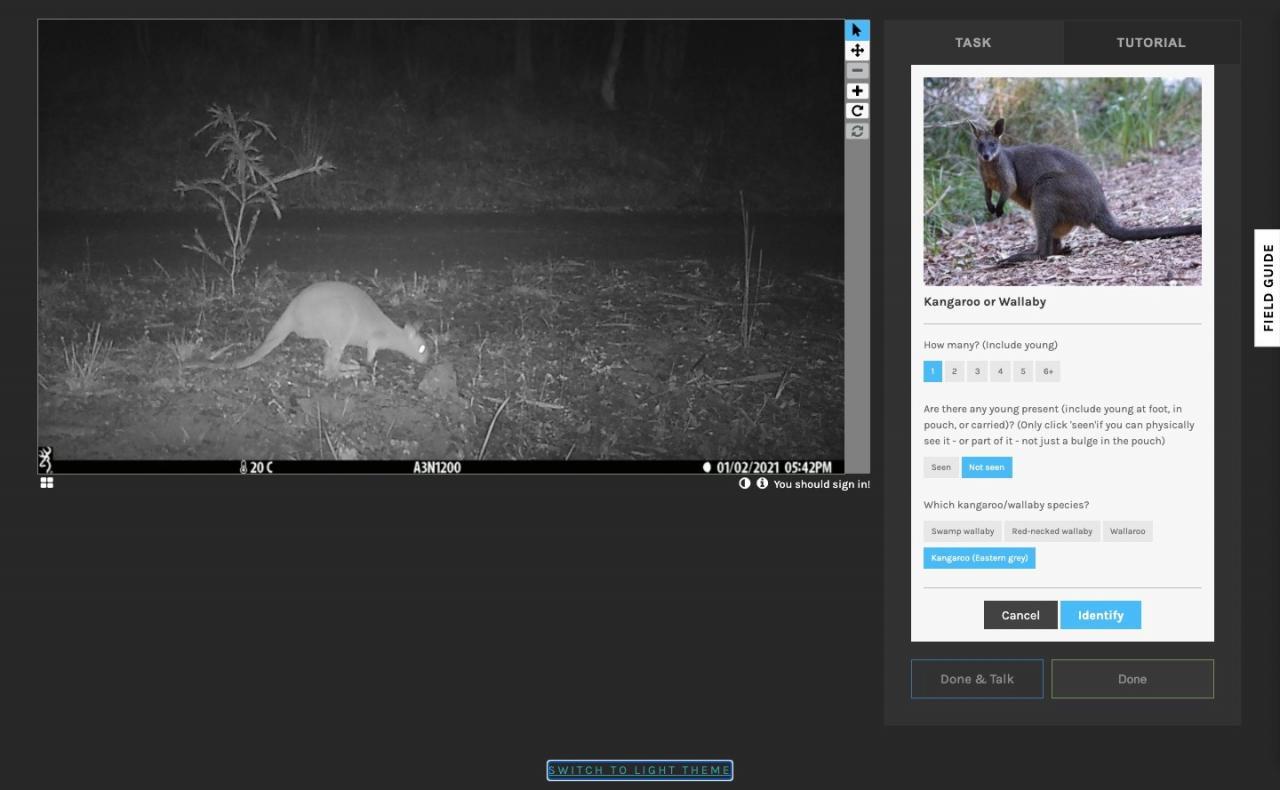Screen dimensions: 1280x790
Task: Choose Swamp wallaby species
Action: coord(962,531)
